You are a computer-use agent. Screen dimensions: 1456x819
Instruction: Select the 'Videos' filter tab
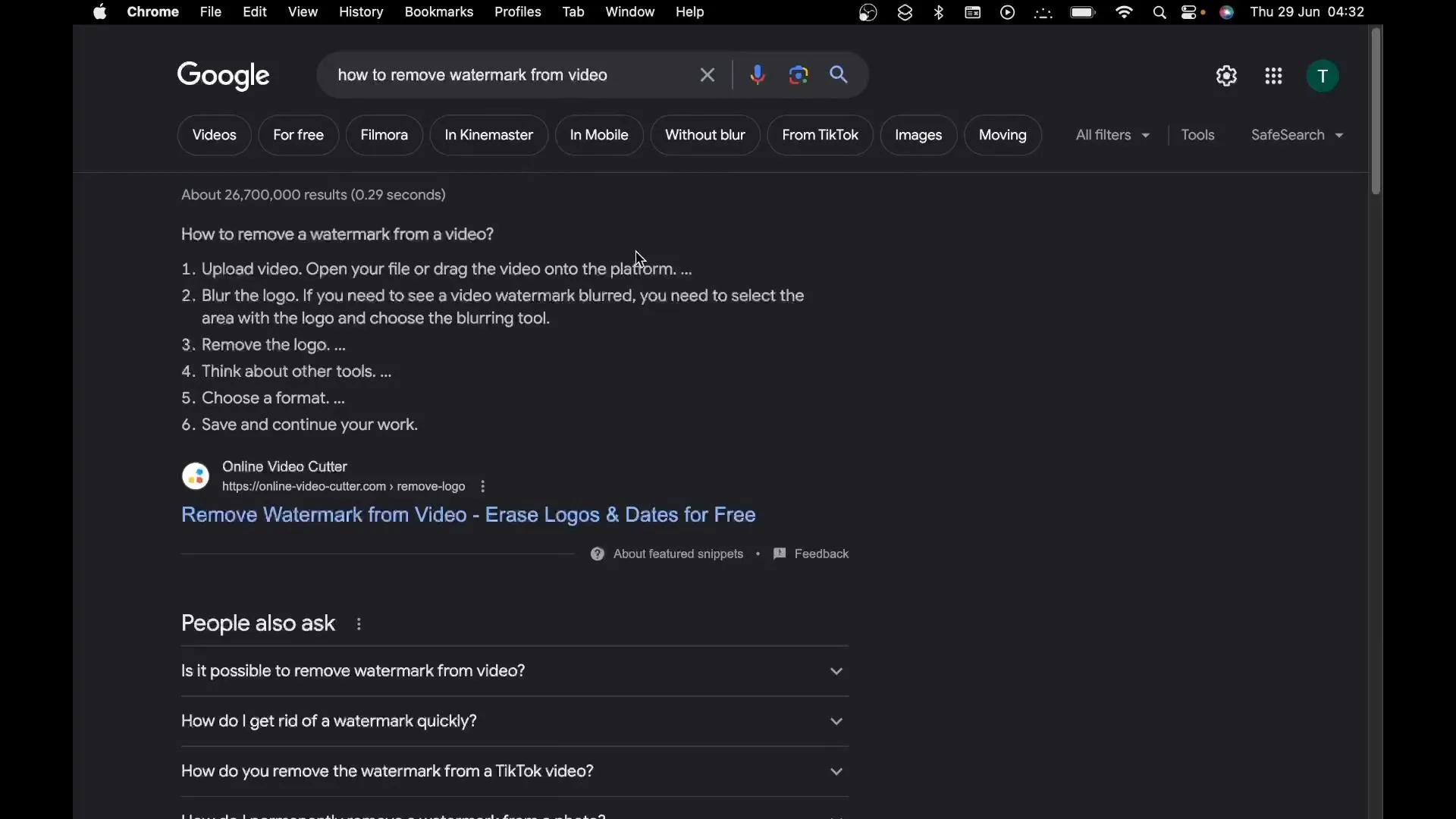click(x=214, y=134)
